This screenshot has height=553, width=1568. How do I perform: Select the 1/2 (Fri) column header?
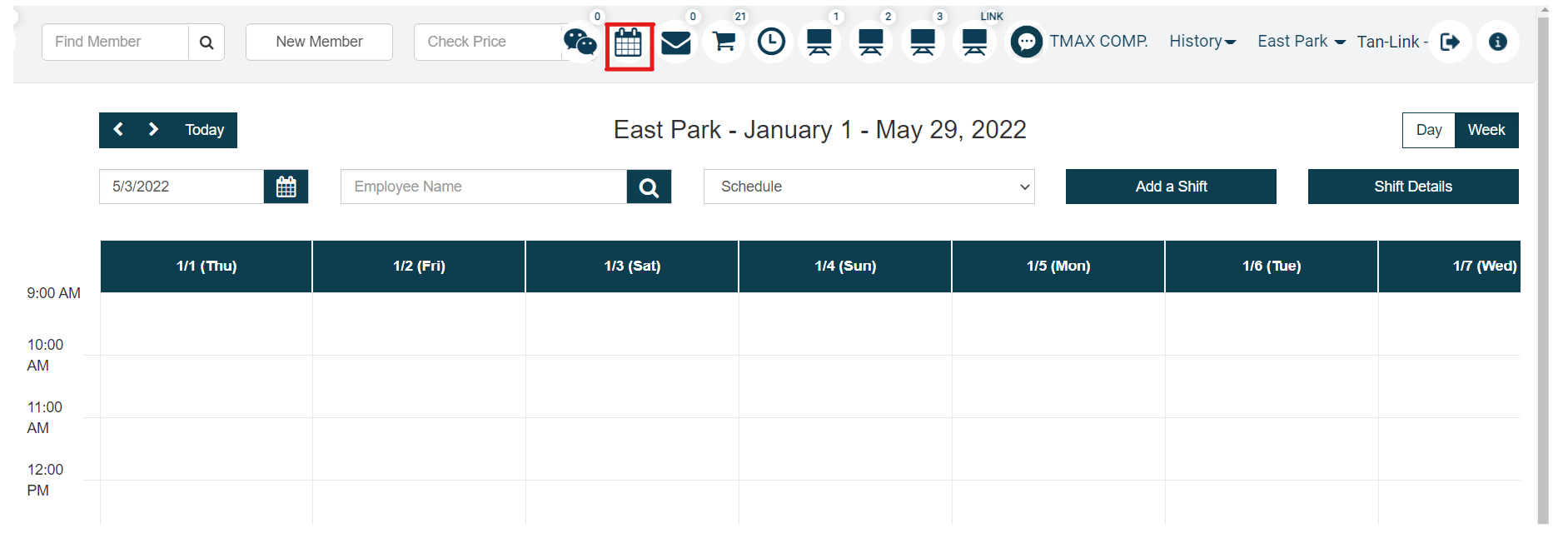(419, 267)
